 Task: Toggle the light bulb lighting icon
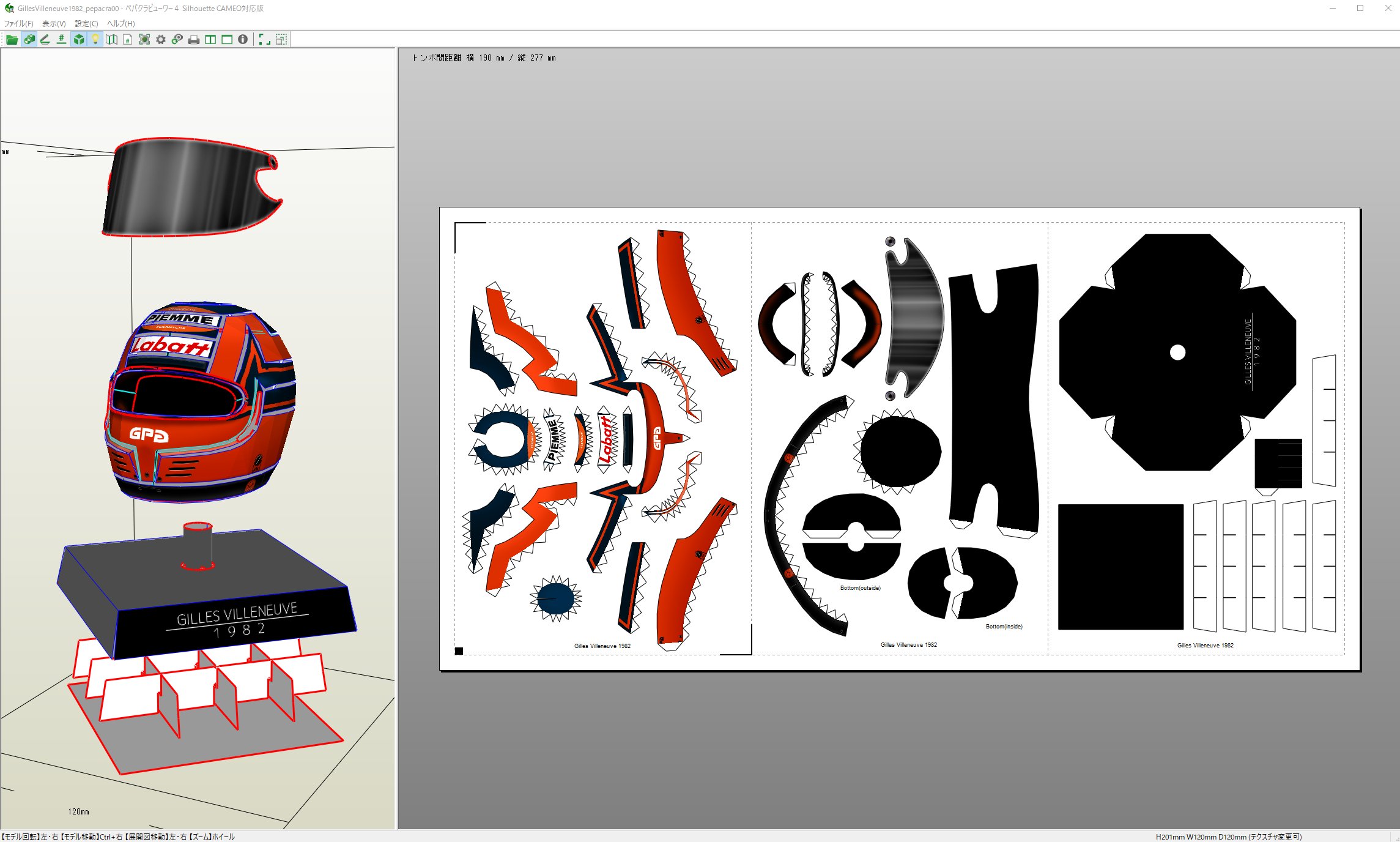pos(95,40)
